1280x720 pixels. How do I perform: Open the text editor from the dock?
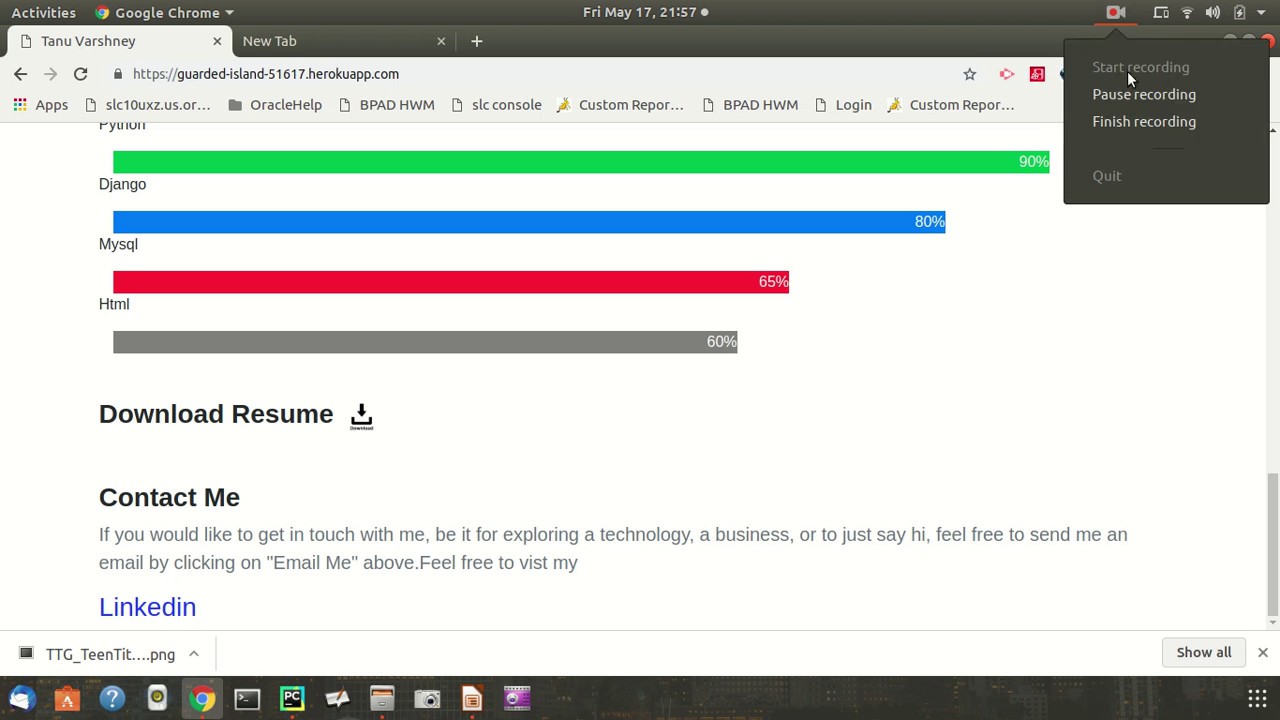tap(337, 698)
